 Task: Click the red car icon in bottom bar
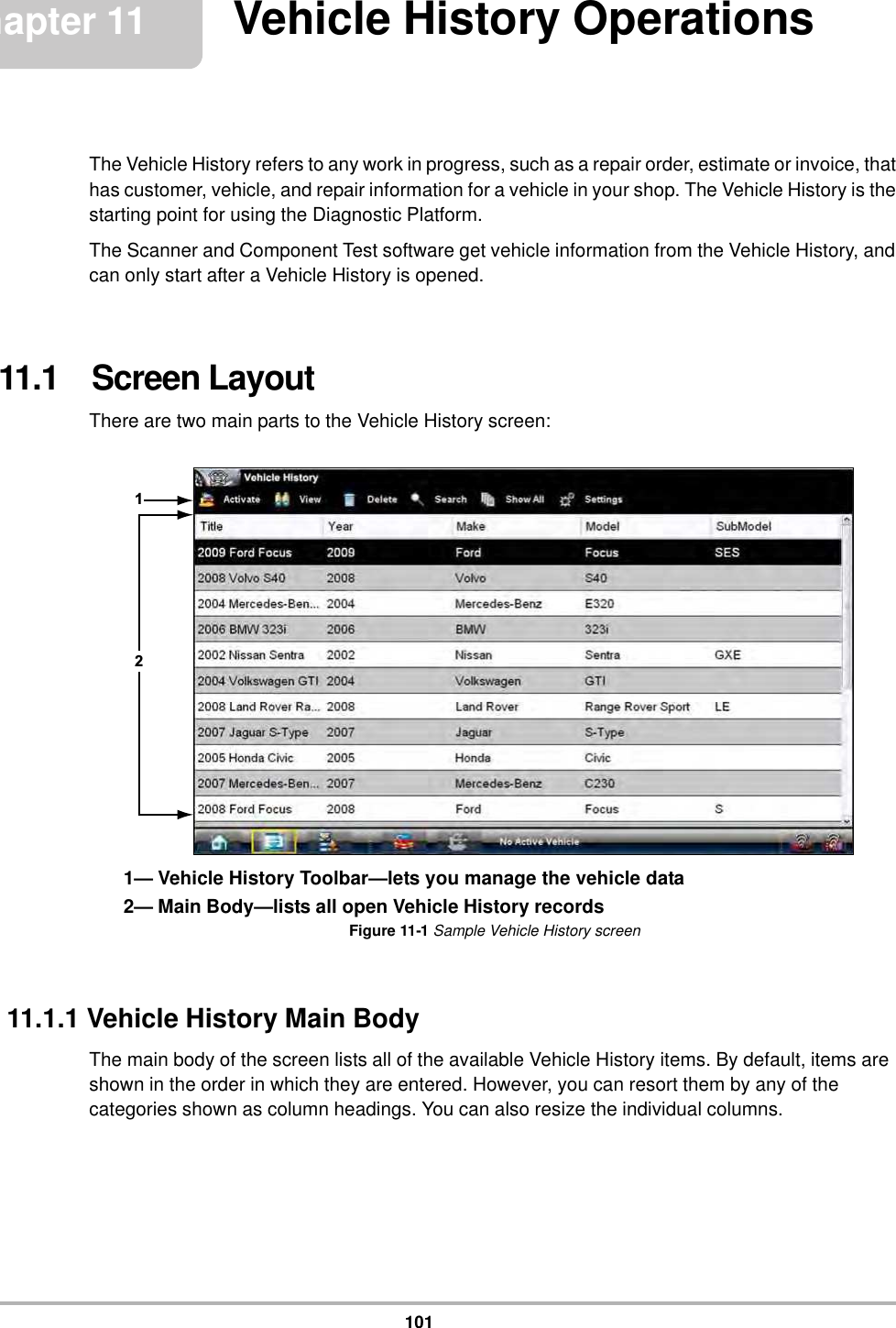[x=403, y=841]
